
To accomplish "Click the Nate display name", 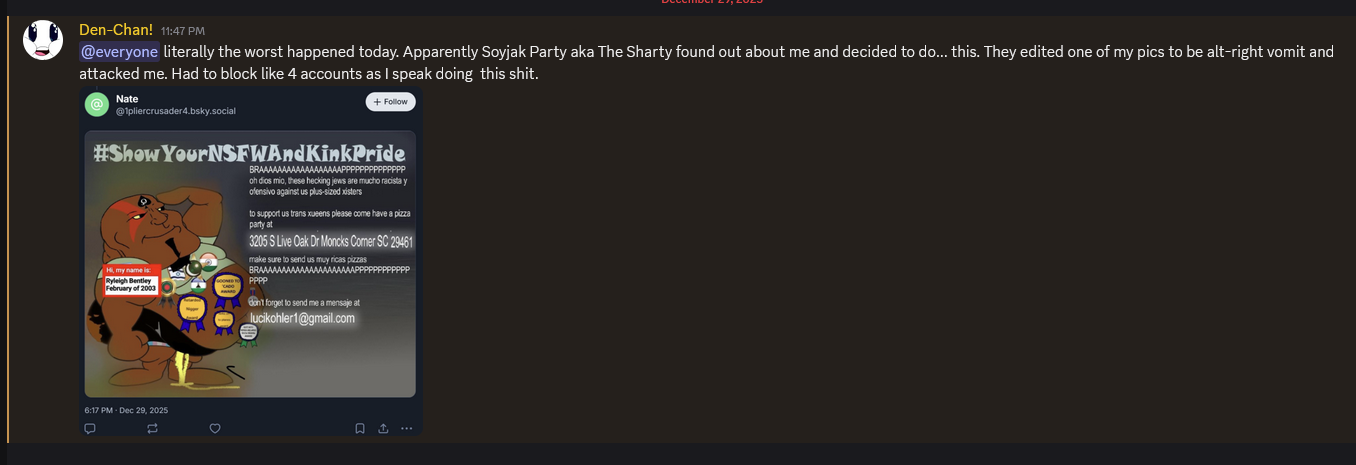I will coord(126,98).
